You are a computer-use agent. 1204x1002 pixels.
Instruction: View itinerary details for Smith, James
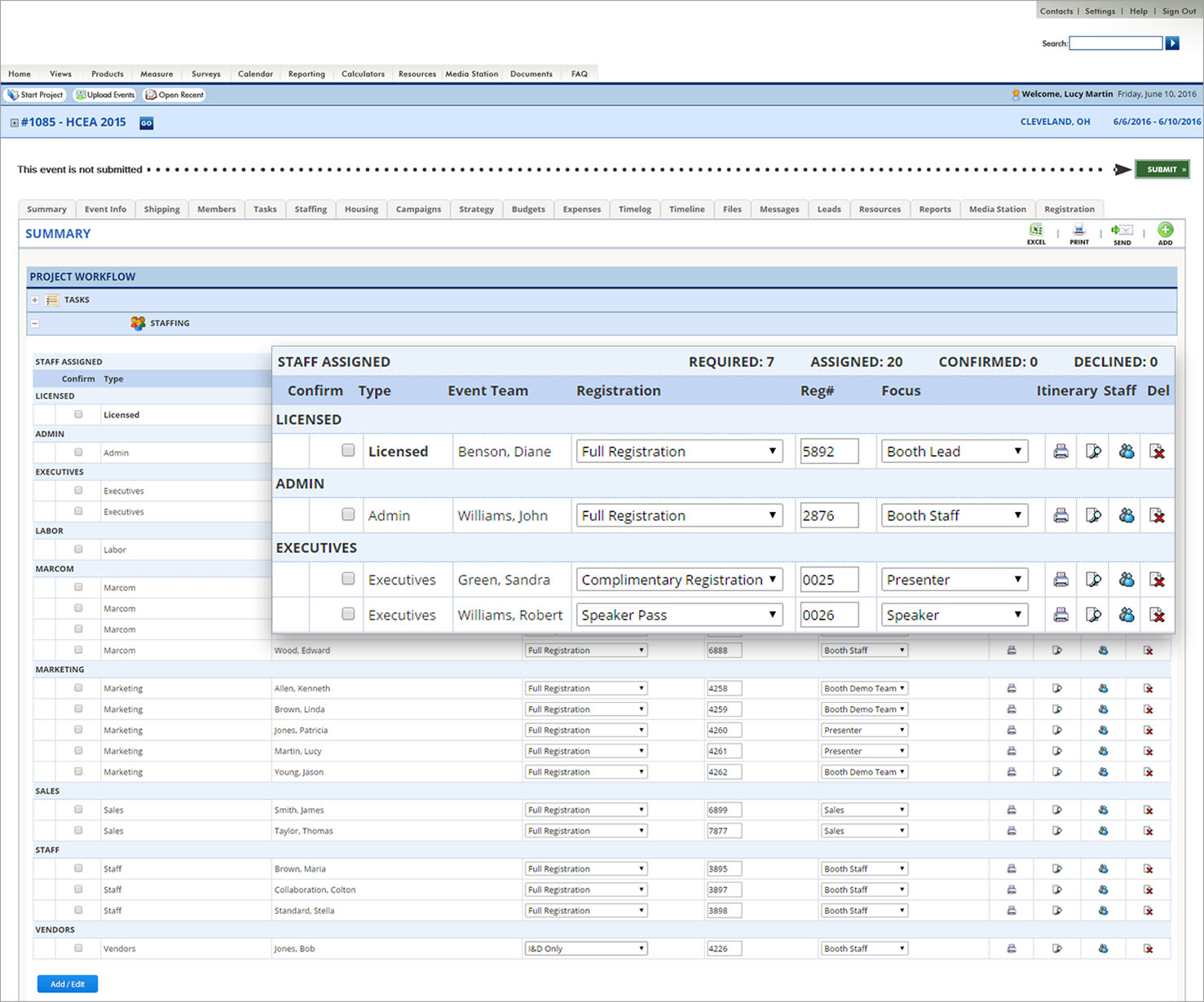[x=1057, y=810]
